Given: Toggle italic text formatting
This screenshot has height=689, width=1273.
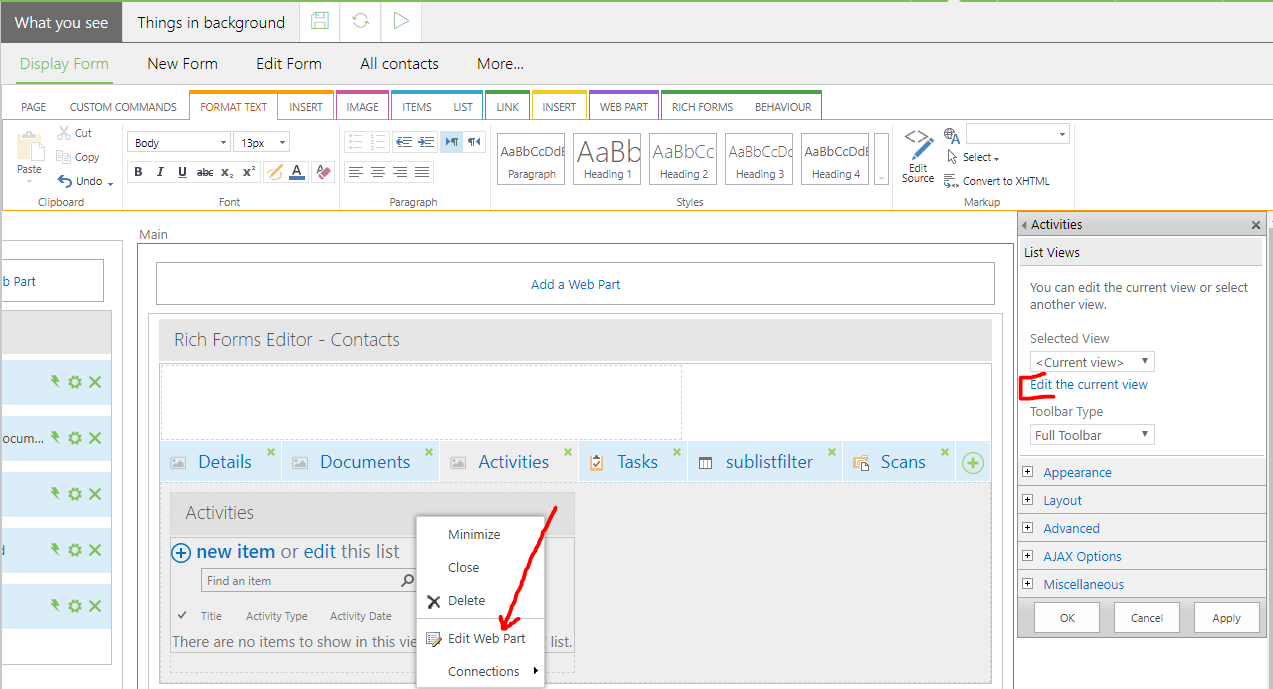Looking at the screenshot, I should [160, 172].
